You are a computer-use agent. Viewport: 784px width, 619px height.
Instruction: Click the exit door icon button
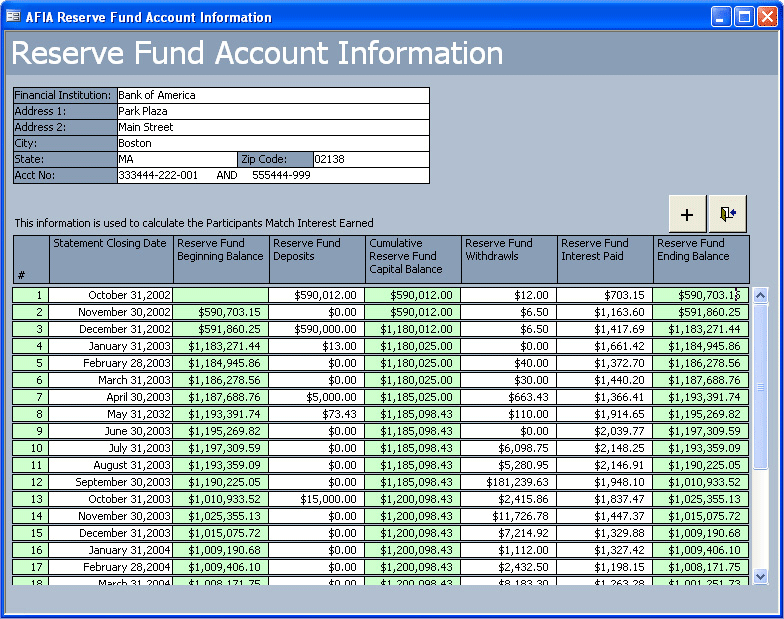click(727, 214)
